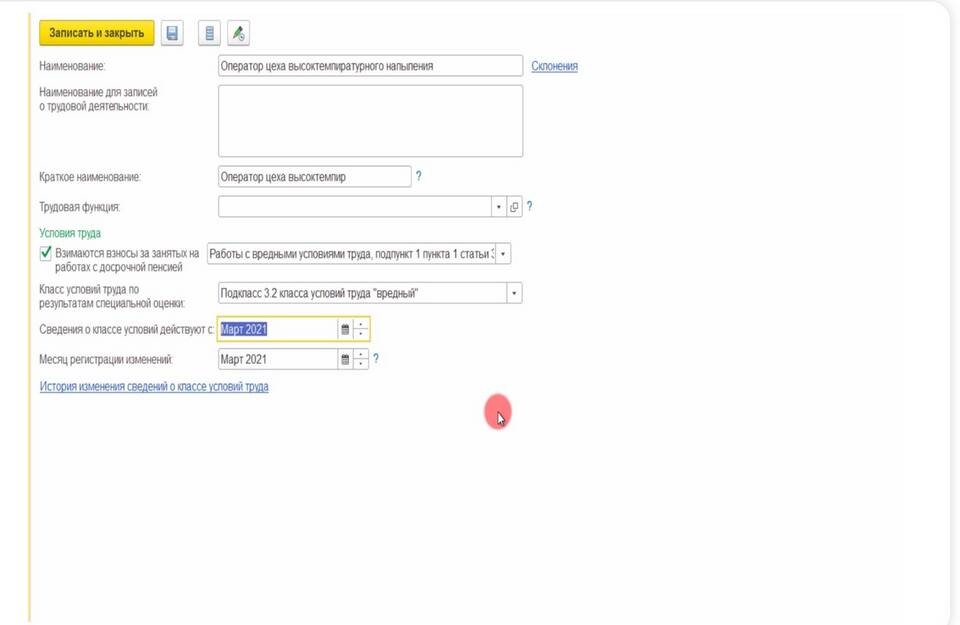Click help question mark next to Краткое наименование
The height and width of the screenshot is (625, 960).
418,176
